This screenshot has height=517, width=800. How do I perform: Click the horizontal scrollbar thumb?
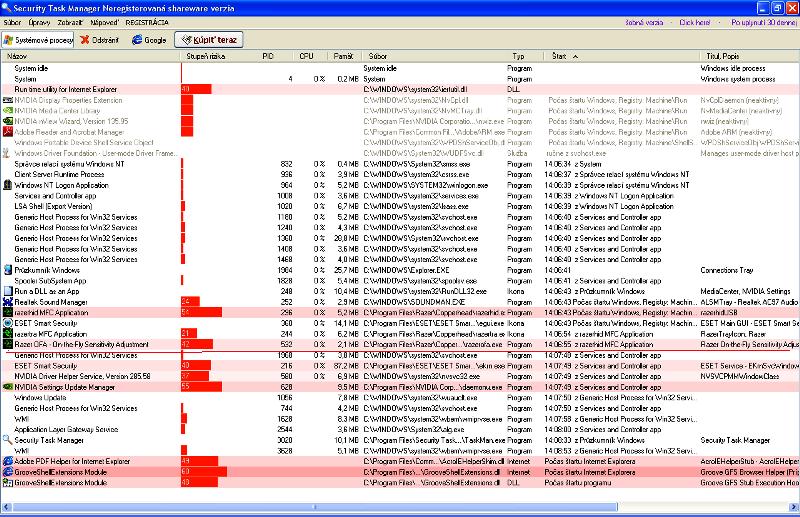point(315,507)
